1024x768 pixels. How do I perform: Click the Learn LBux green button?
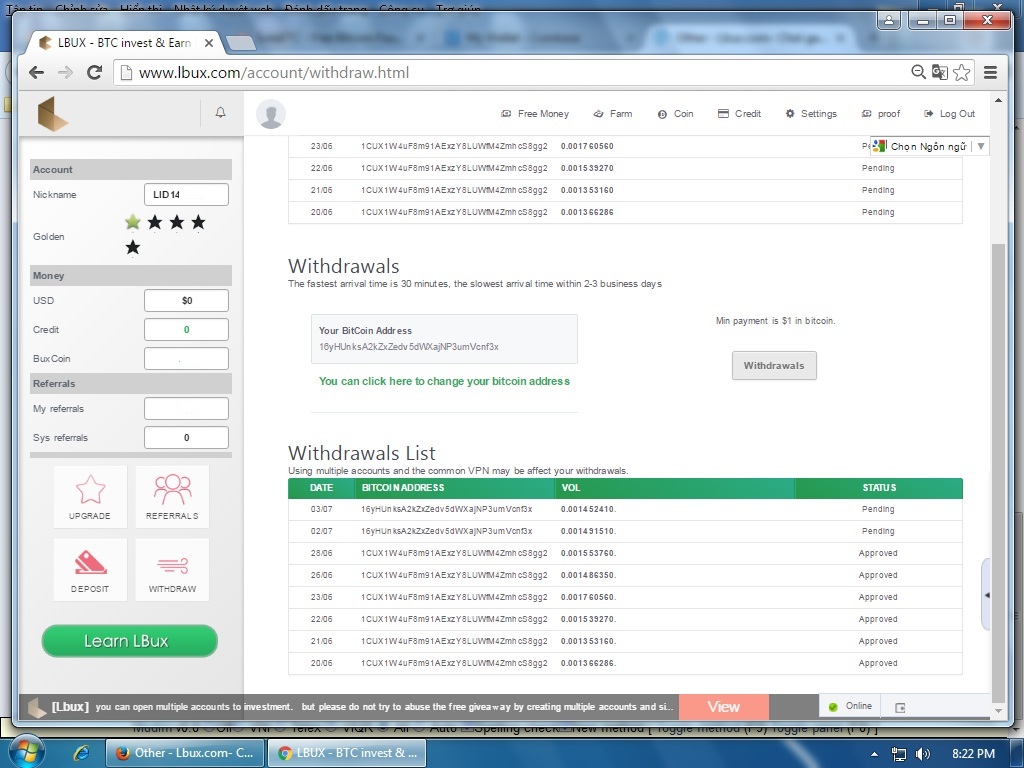[x=129, y=641]
